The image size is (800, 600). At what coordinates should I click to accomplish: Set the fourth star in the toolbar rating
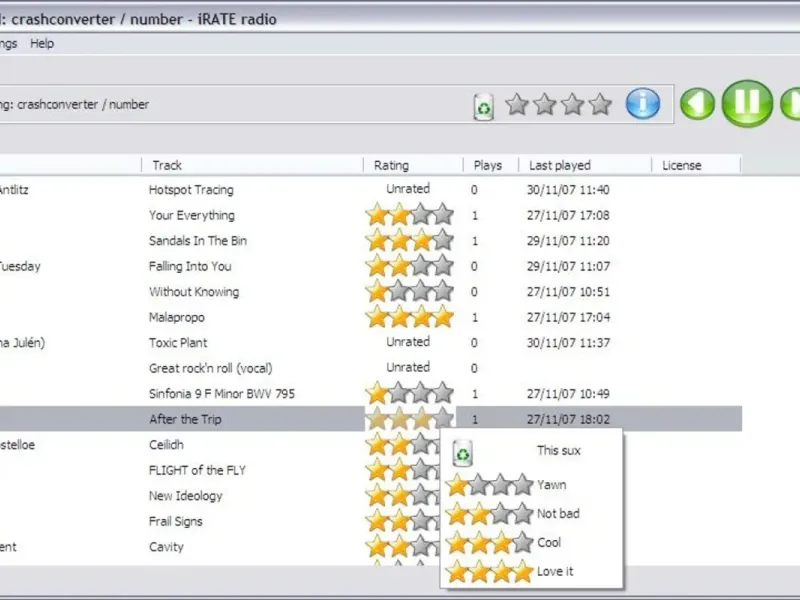600,104
